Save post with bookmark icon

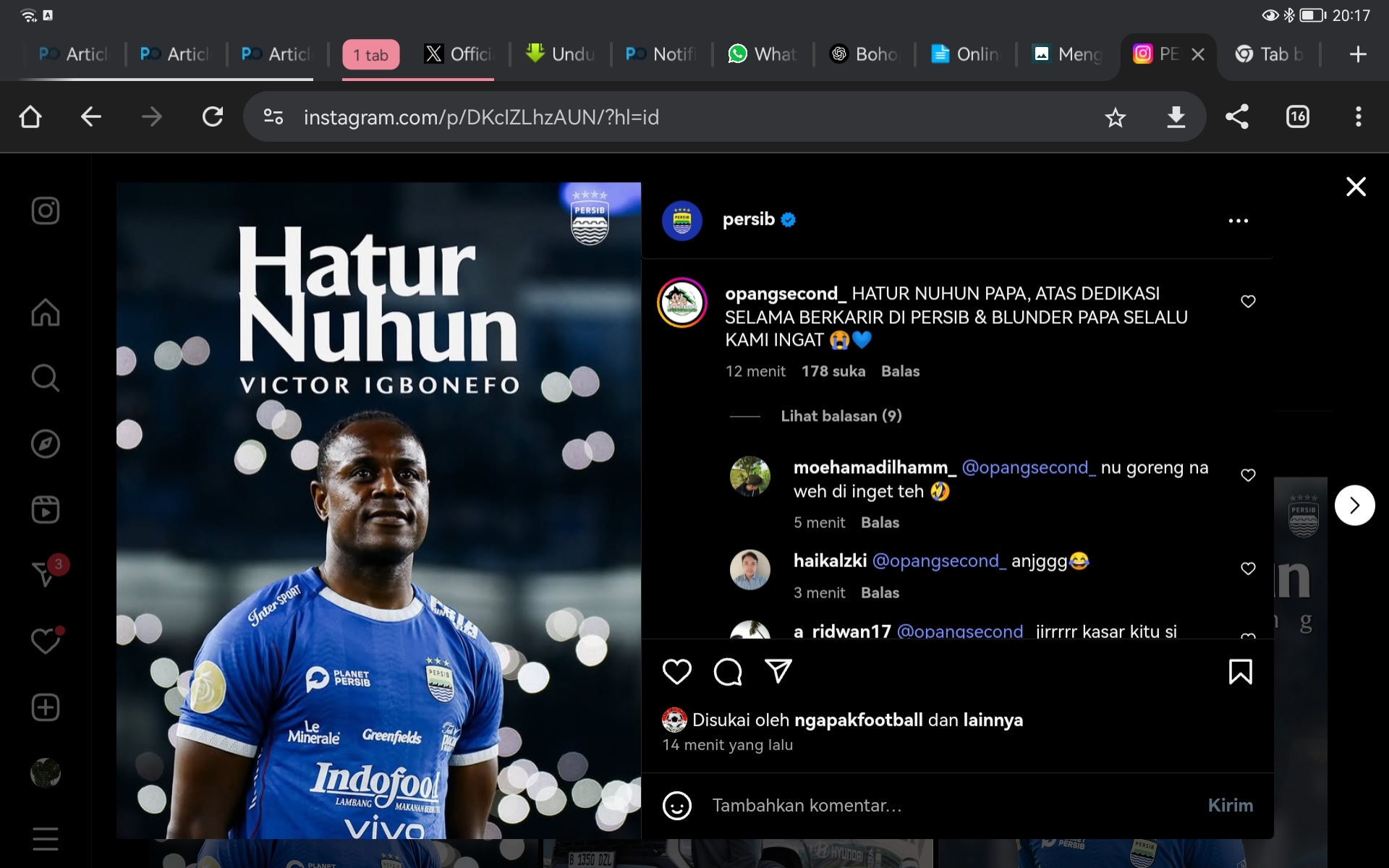tap(1241, 672)
